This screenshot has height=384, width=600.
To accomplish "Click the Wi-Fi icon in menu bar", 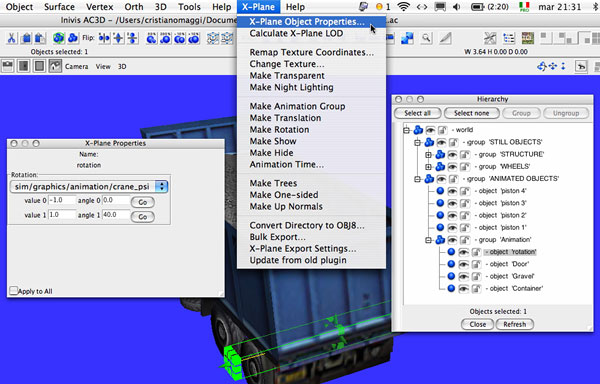I will pyautogui.click(x=403, y=7).
